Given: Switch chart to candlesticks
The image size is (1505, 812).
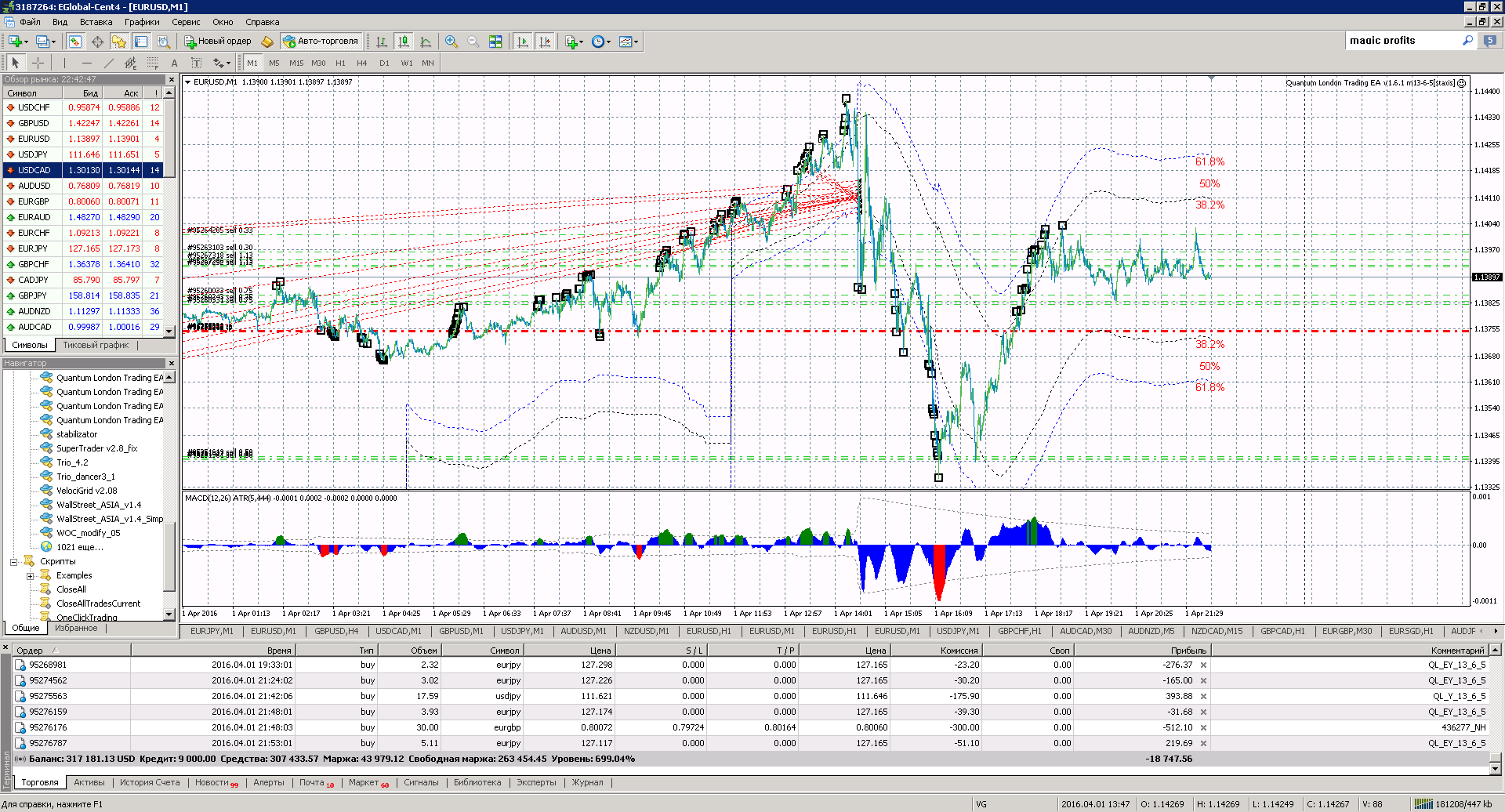Looking at the screenshot, I should [404, 42].
